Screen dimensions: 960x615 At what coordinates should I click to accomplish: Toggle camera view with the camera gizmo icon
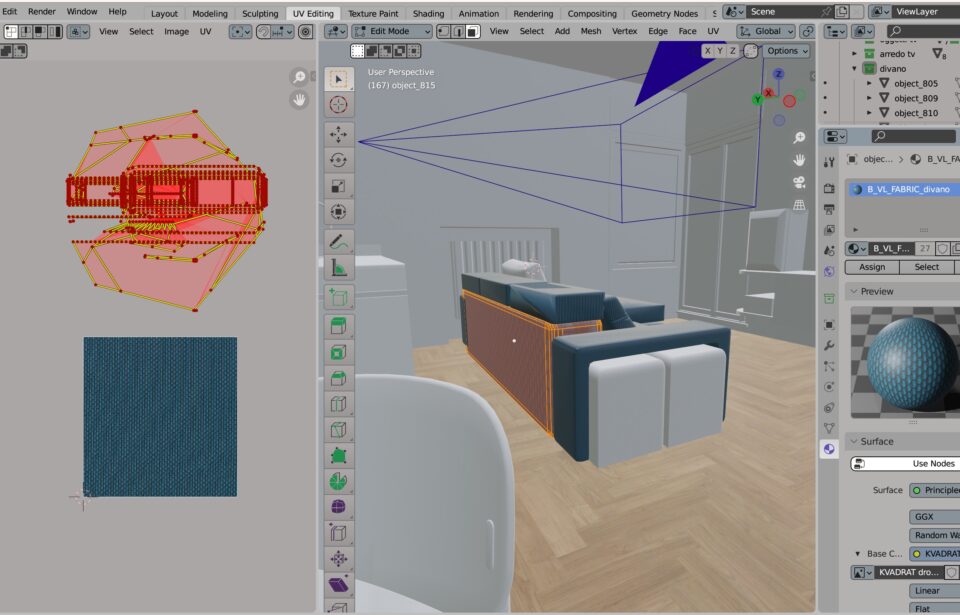tap(799, 182)
